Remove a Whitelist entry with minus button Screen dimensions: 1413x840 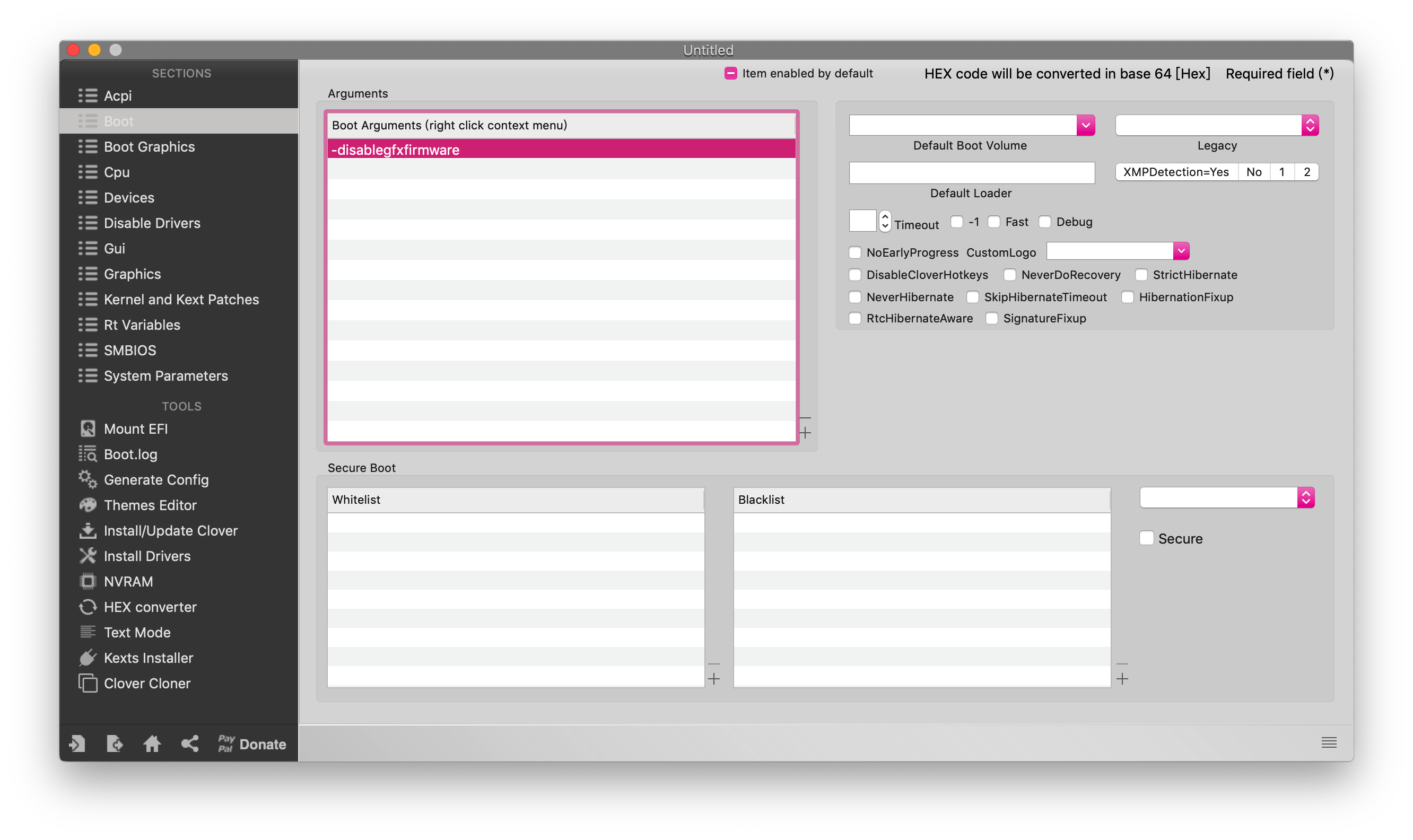(x=714, y=664)
